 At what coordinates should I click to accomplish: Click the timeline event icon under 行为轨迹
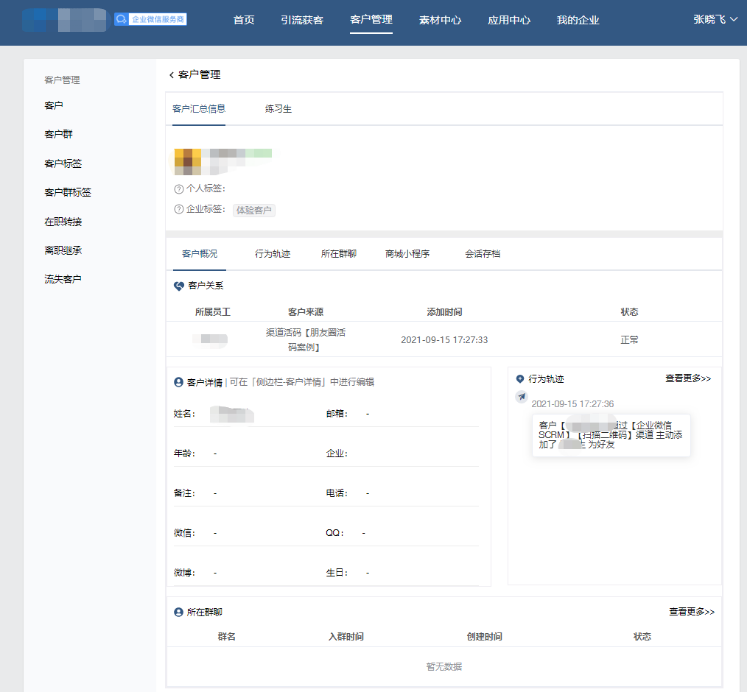(521, 397)
